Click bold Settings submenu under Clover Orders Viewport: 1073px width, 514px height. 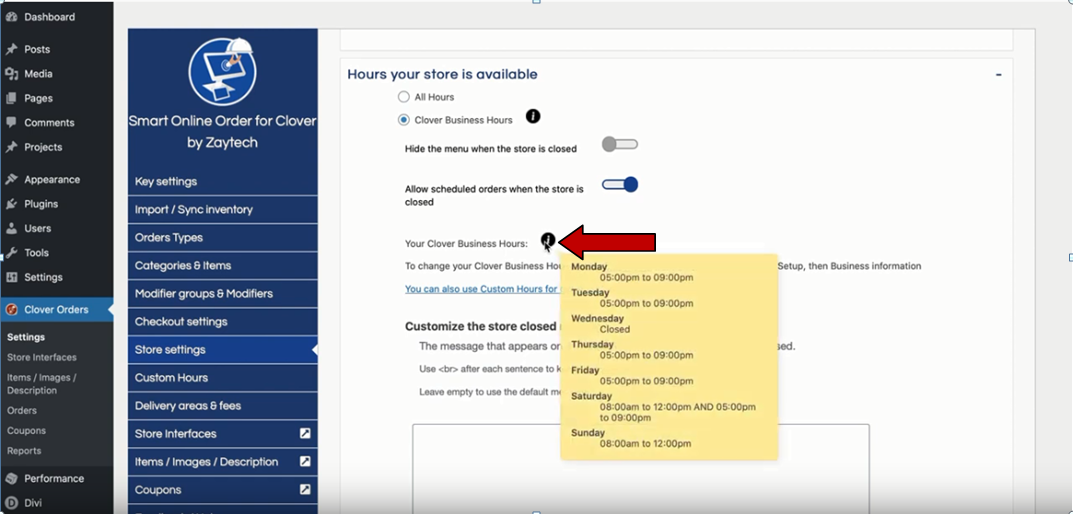[x=26, y=337]
